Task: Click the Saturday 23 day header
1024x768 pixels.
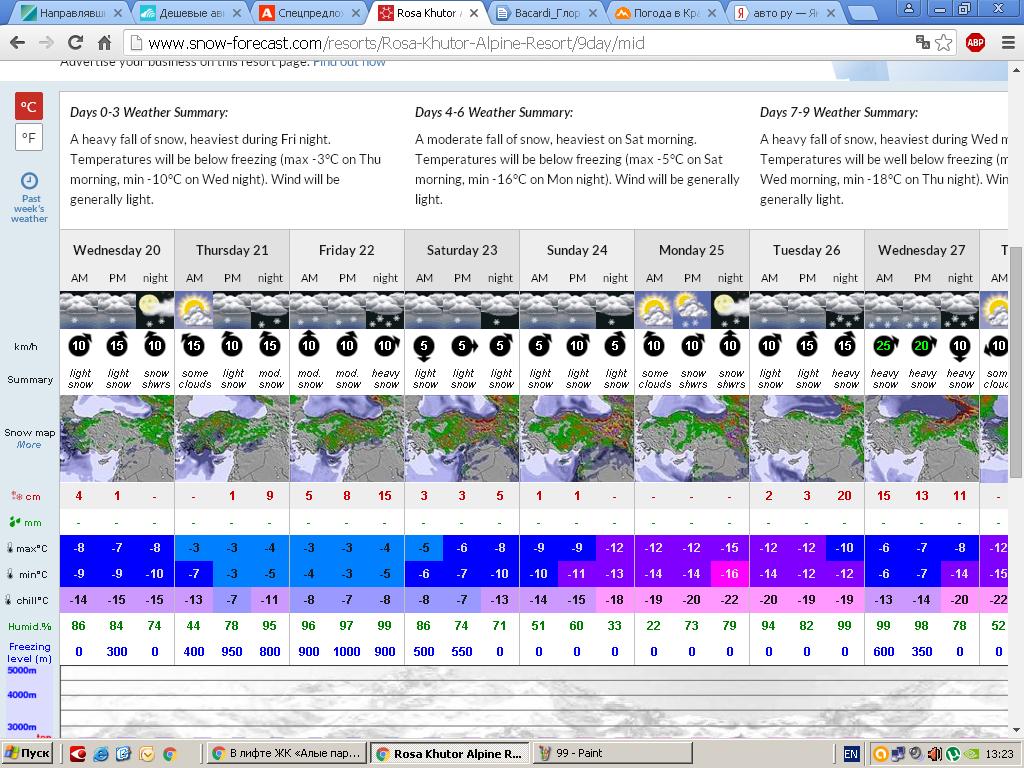Action: tap(462, 250)
